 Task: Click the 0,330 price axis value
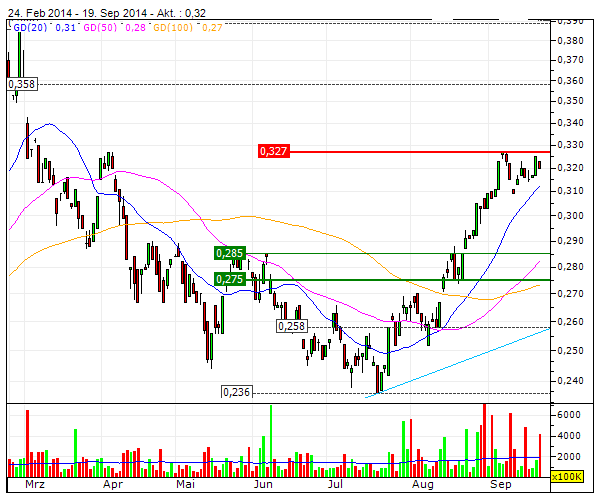pos(571,145)
